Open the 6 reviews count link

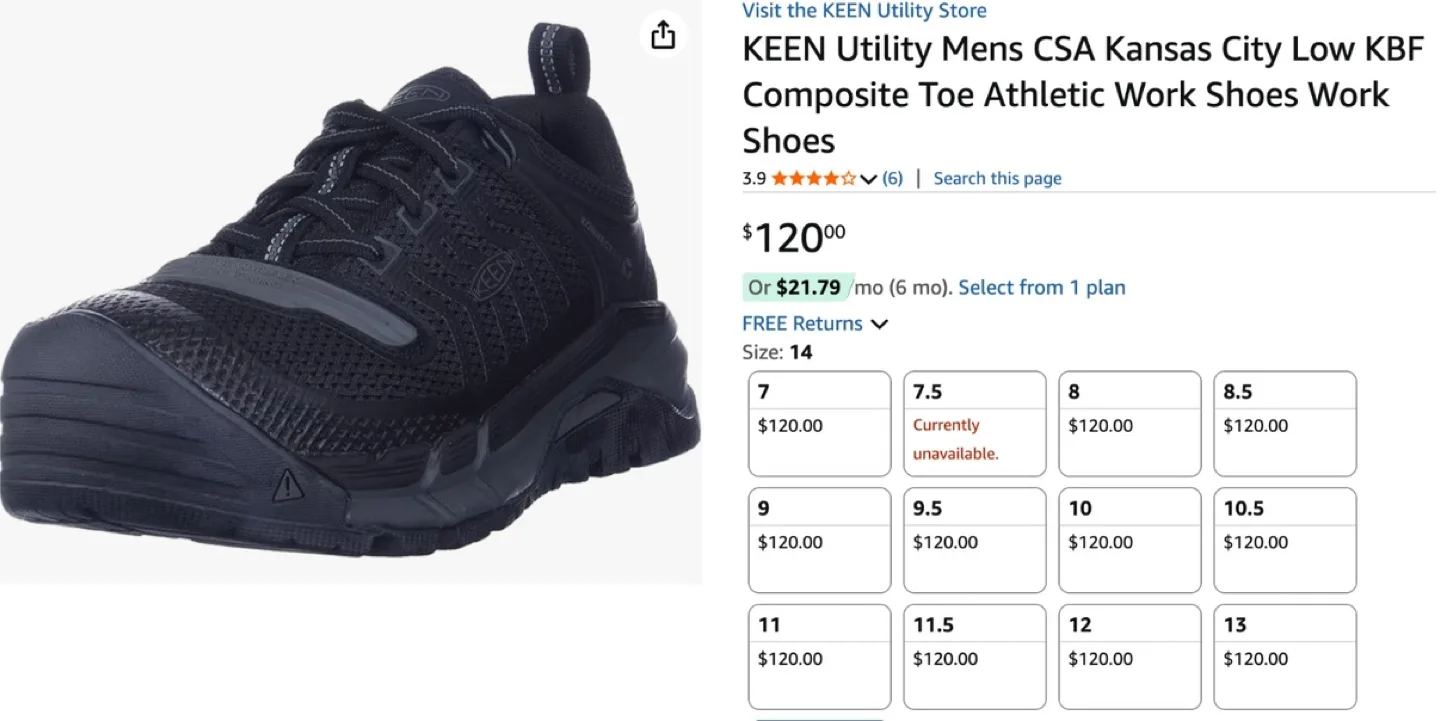point(892,179)
